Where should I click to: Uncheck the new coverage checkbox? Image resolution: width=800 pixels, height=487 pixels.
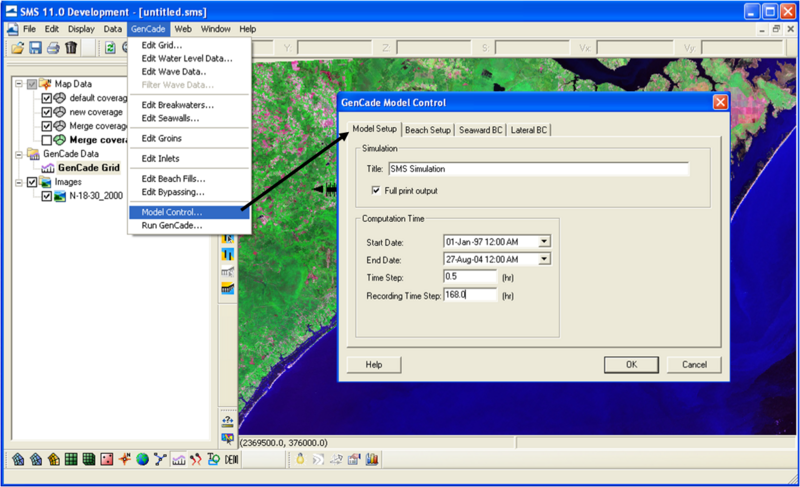click(x=46, y=112)
